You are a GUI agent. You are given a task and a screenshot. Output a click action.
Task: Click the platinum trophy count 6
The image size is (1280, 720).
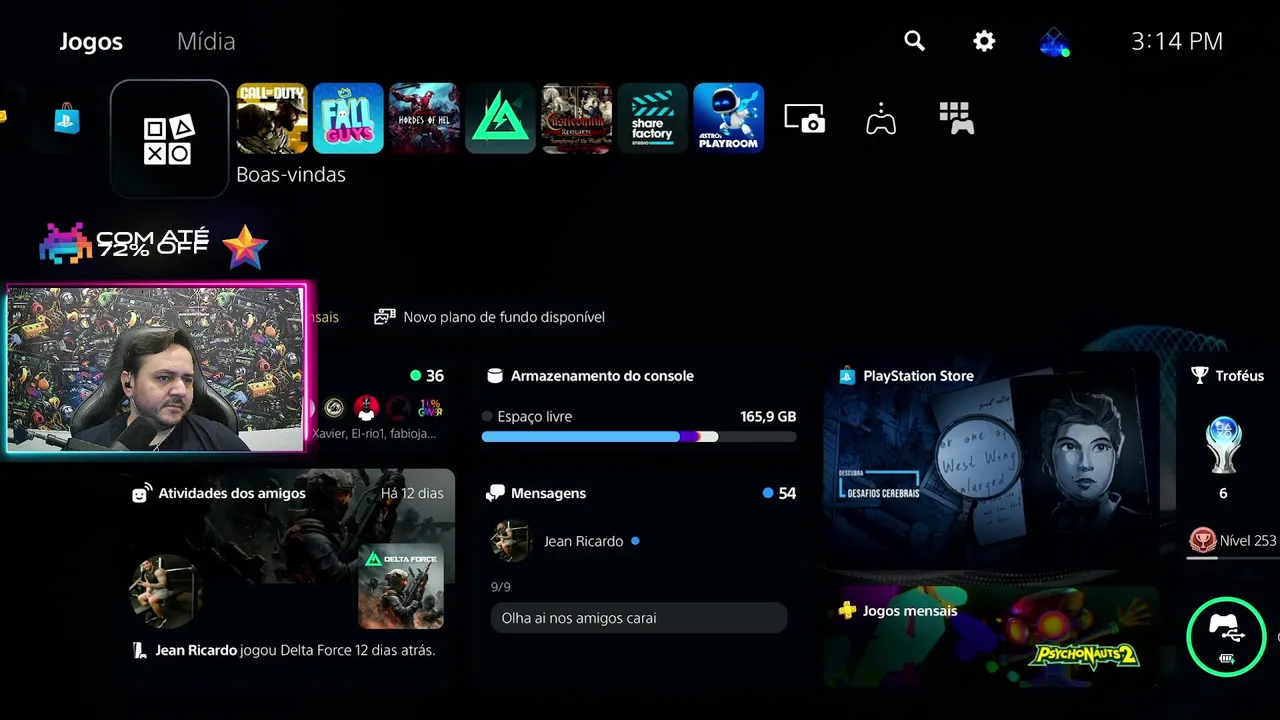click(x=1223, y=493)
